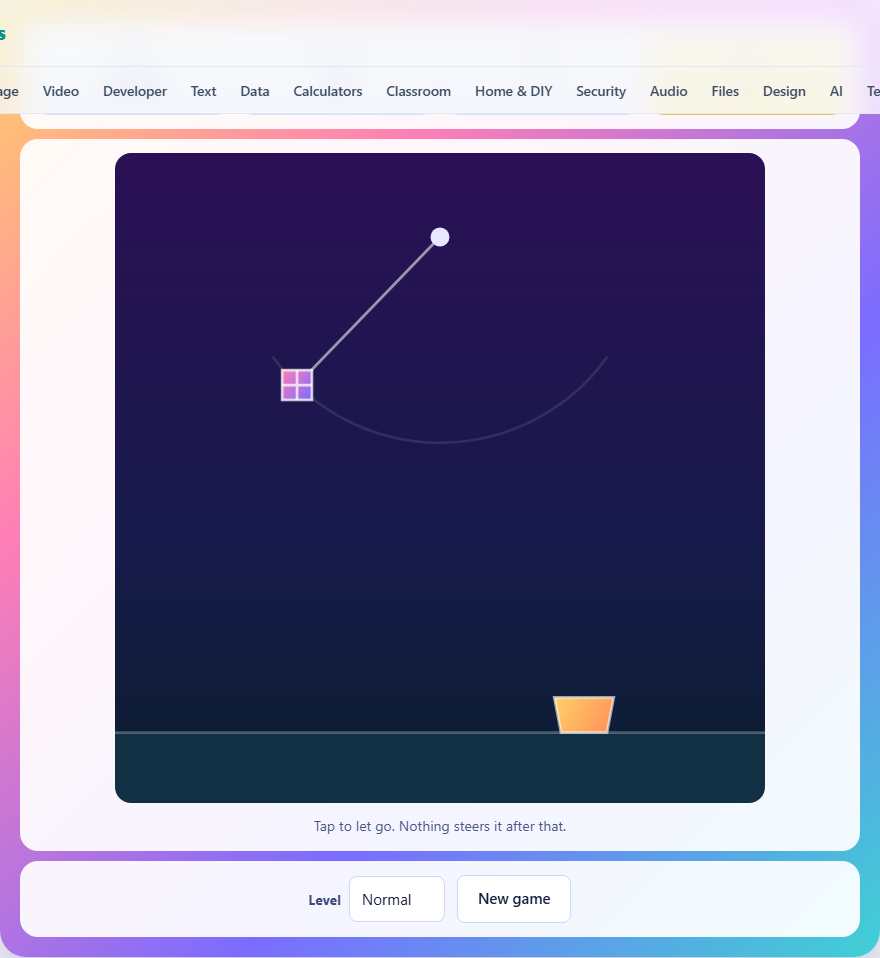Open the Text category
880x958 pixels.
coord(204,91)
